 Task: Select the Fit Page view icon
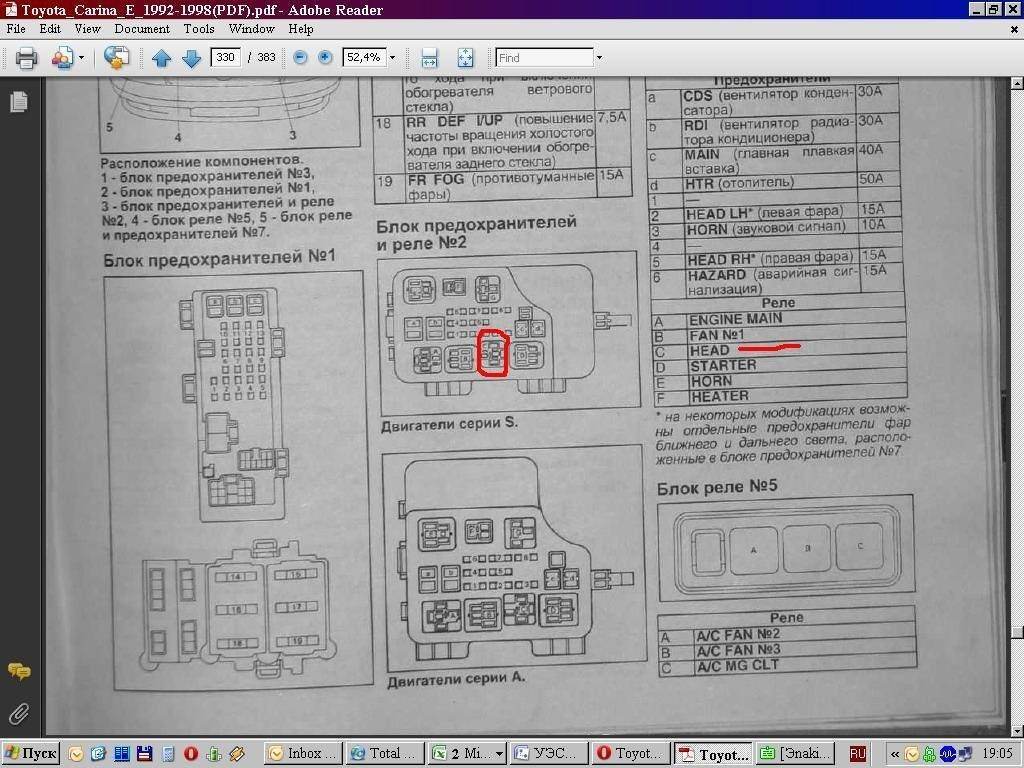coord(465,58)
